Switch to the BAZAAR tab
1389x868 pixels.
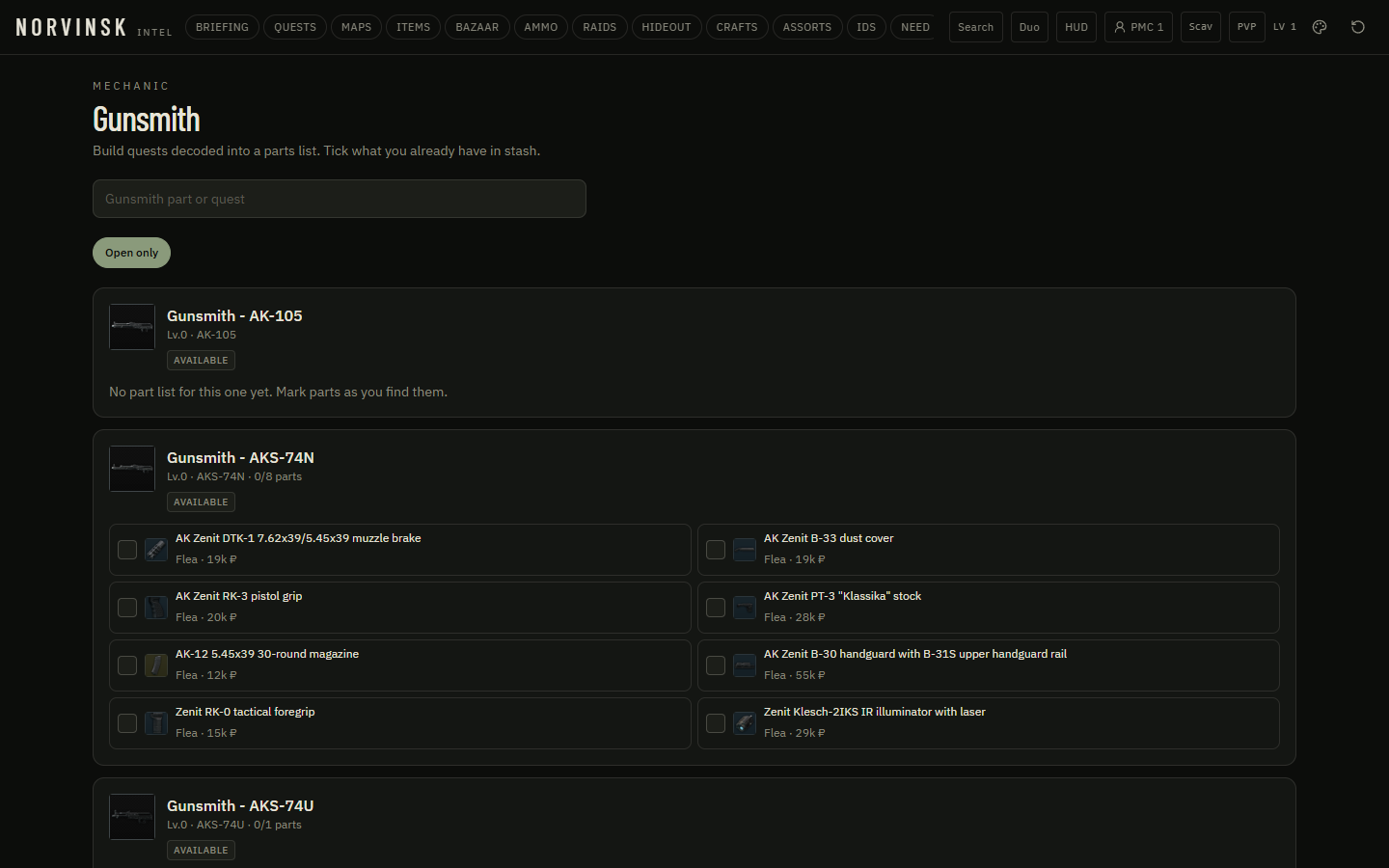tap(477, 27)
